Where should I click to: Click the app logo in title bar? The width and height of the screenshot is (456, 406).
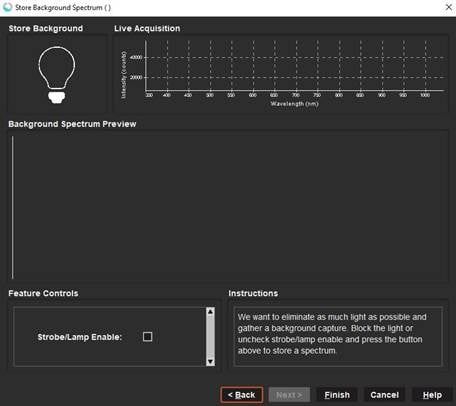click(x=7, y=7)
